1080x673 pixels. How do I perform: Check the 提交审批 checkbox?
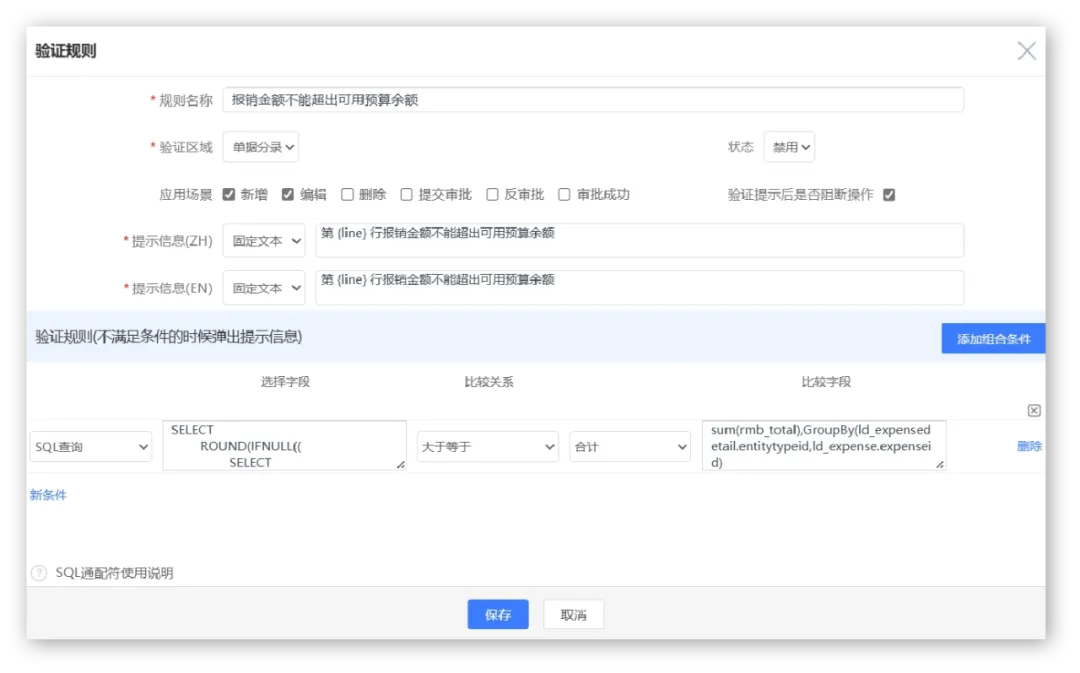(x=406, y=195)
